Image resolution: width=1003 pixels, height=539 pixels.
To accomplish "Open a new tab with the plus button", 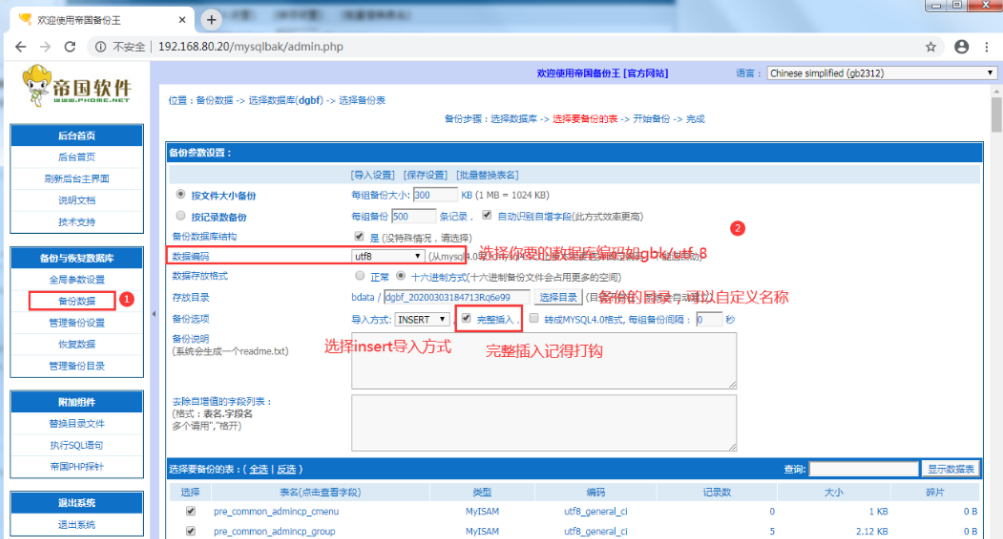I will pyautogui.click(x=211, y=20).
